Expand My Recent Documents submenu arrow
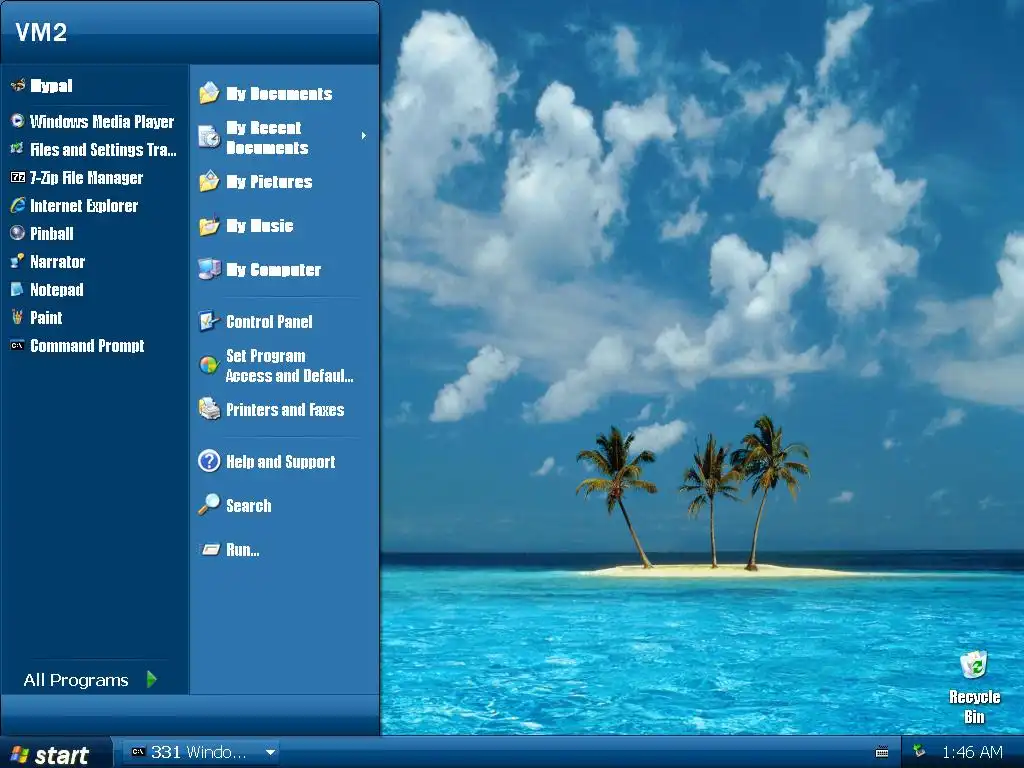This screenshot has width=1024, height=768. (x=364, y=136)
